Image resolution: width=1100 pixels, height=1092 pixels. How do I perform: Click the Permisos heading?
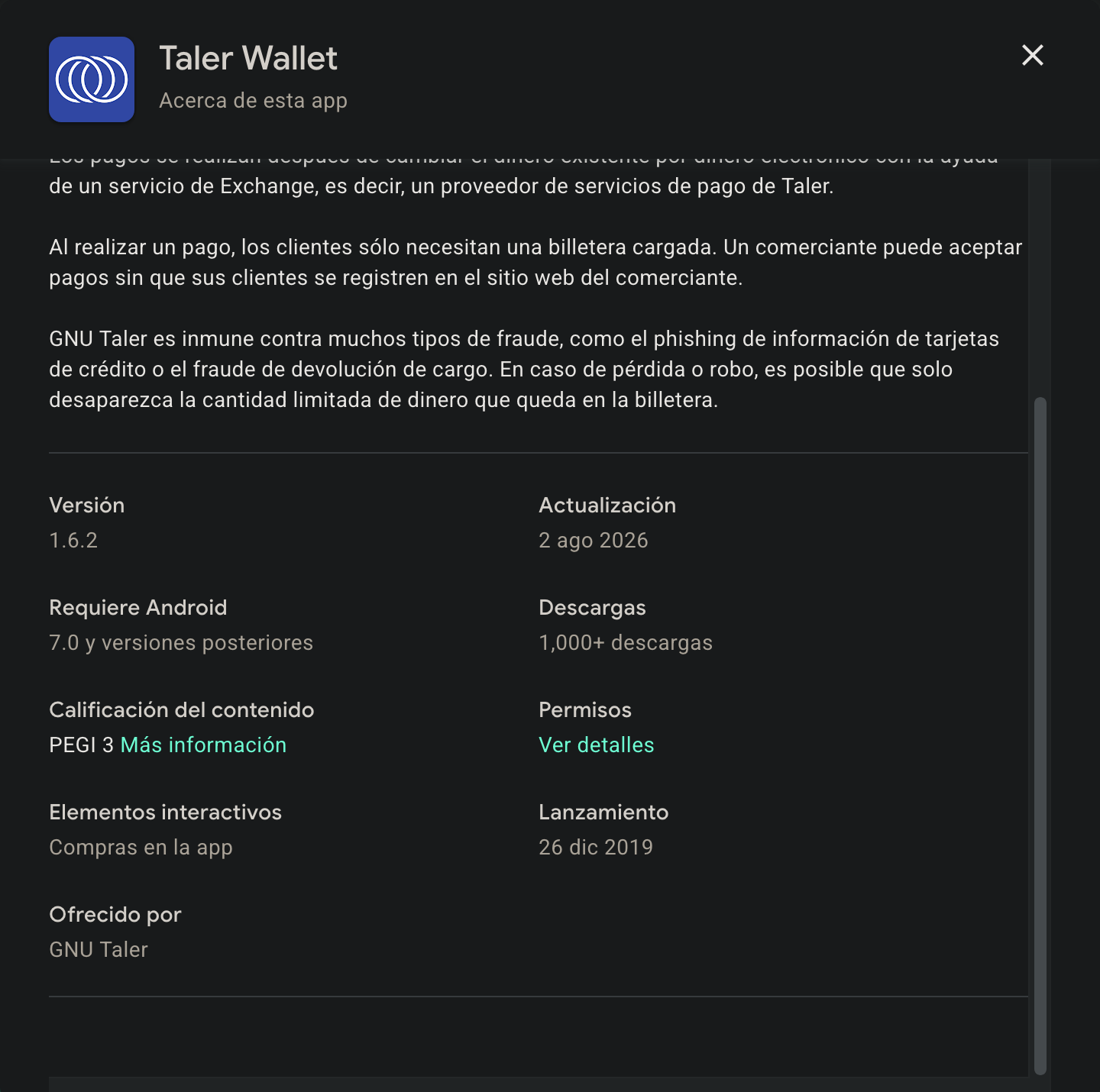pyautogui.click(x=585, y=709)
